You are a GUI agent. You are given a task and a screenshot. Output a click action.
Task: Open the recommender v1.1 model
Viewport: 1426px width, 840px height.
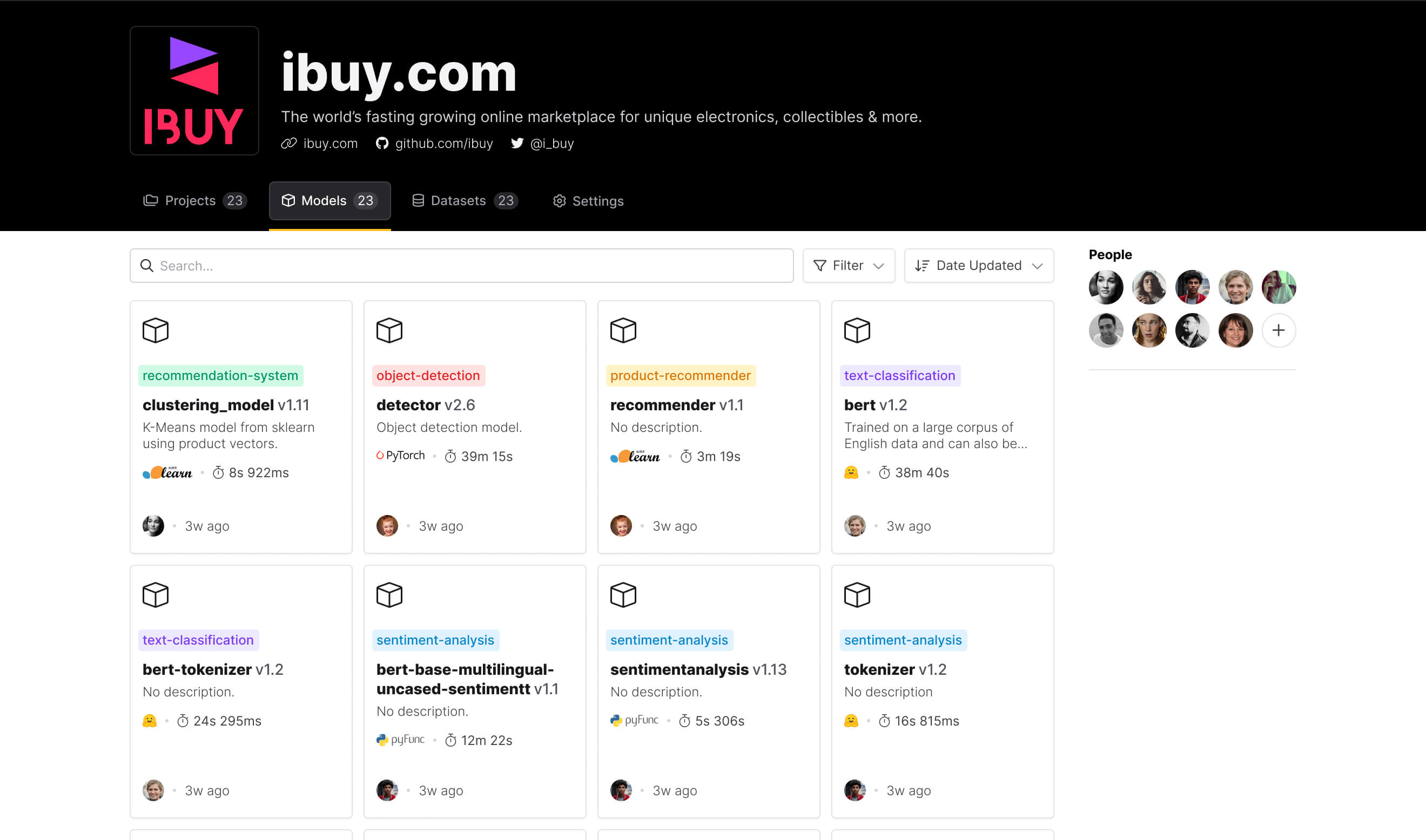(x=677, y=405)
